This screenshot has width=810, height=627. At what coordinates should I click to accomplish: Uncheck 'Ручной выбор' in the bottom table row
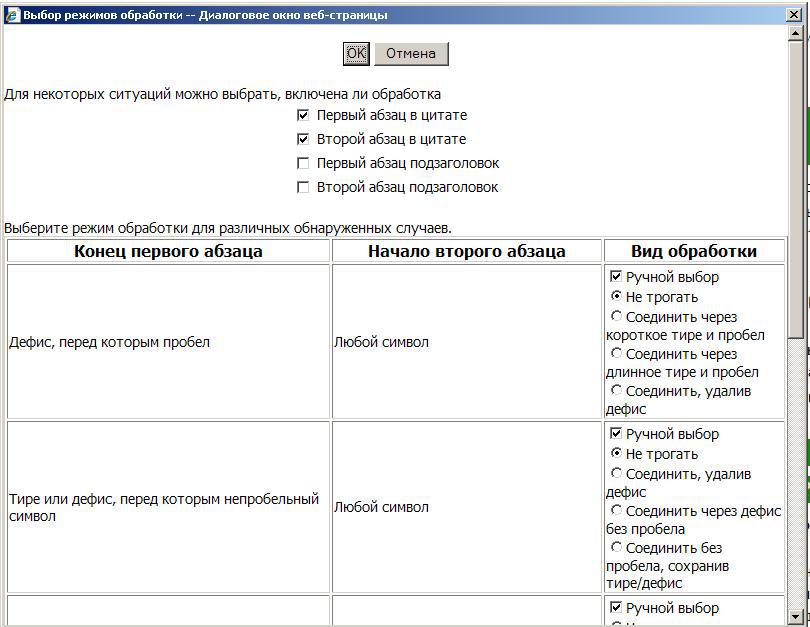[x=614, y=608]
